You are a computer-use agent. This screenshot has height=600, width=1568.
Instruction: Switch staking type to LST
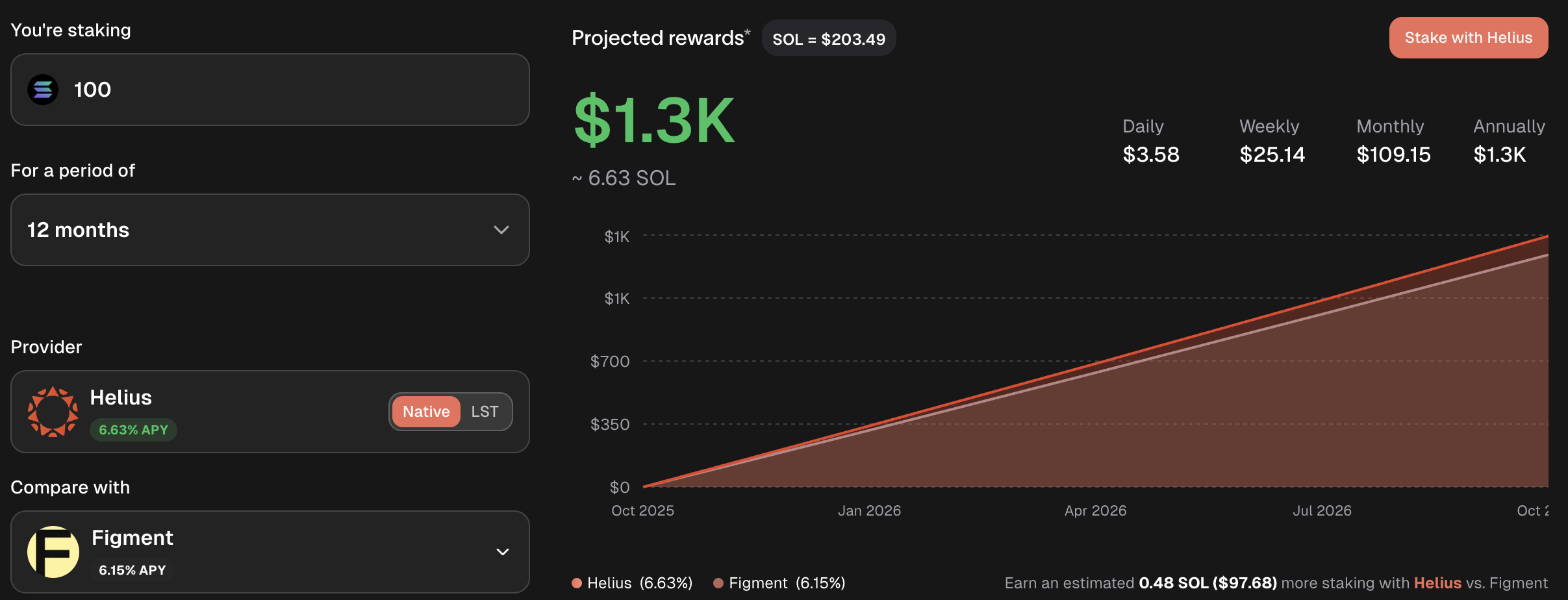click(484, 411)
